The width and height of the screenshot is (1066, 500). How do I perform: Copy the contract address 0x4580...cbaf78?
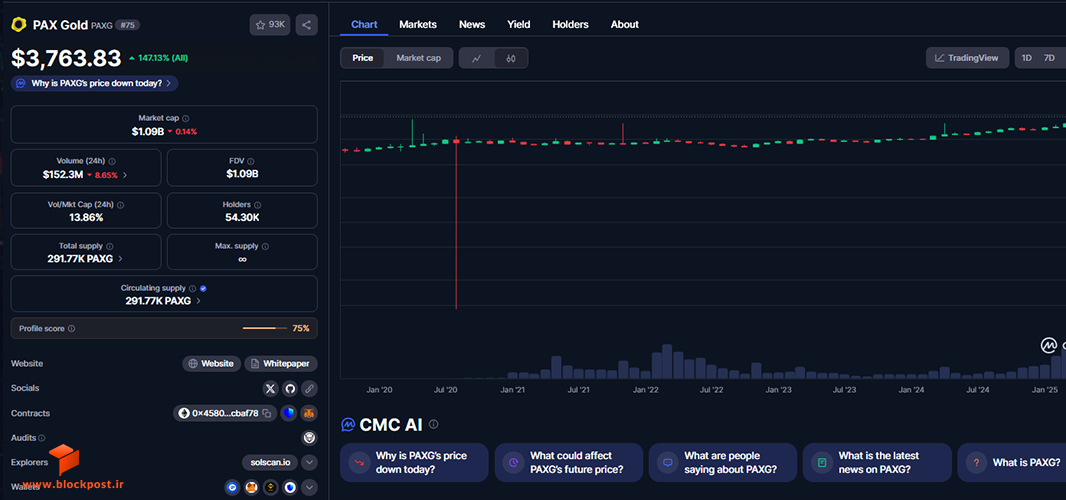267,413
